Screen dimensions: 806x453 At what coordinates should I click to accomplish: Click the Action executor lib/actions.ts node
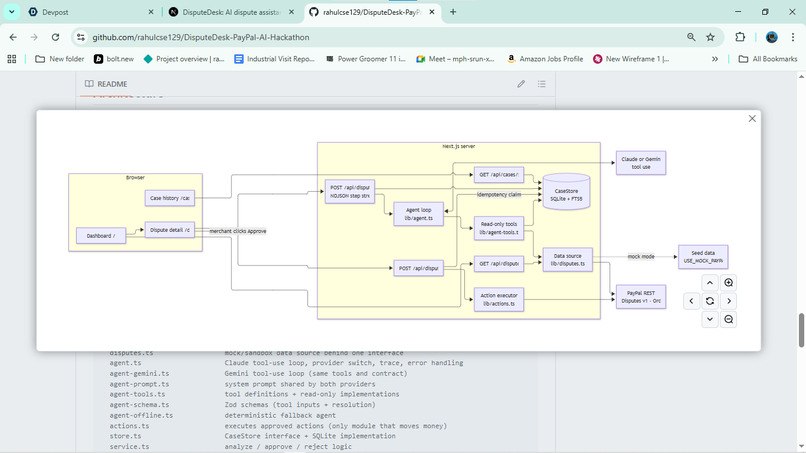[499, 299]
